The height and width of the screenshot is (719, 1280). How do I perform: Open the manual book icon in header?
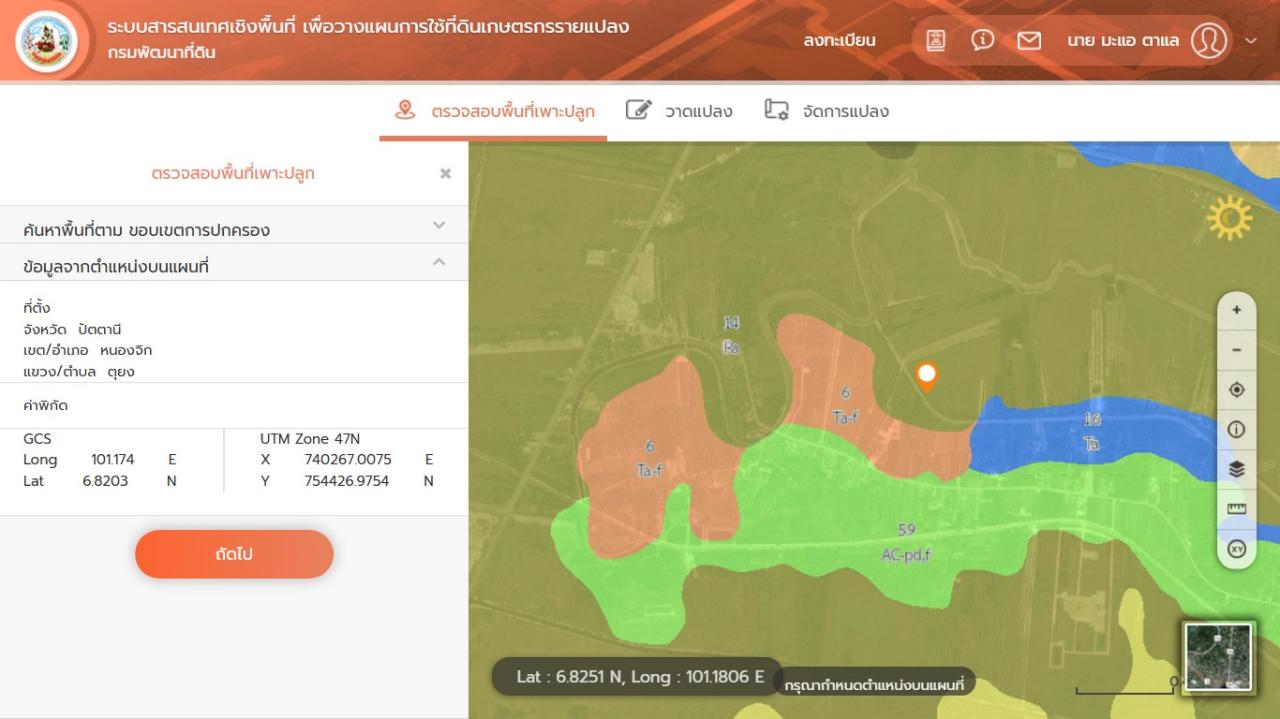pos(936,40)
